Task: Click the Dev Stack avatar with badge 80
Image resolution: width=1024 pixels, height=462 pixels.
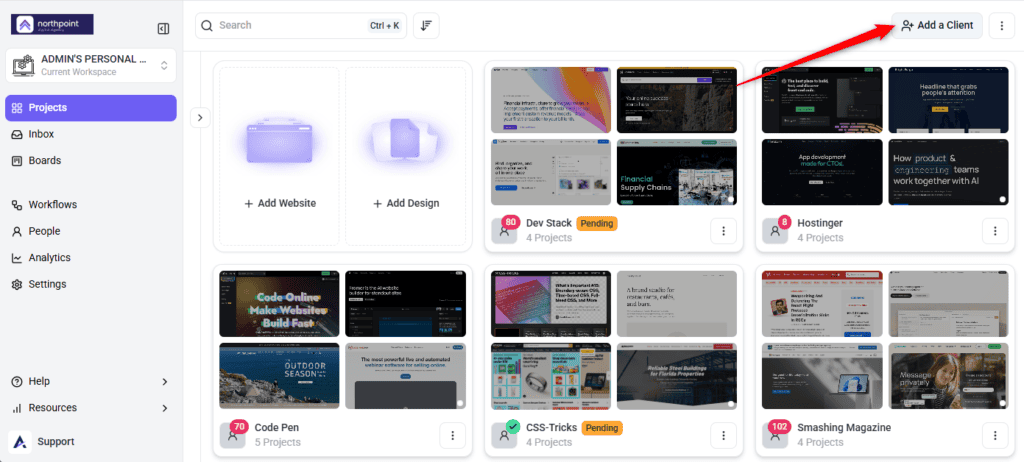Action: click(x=504, y=231)
